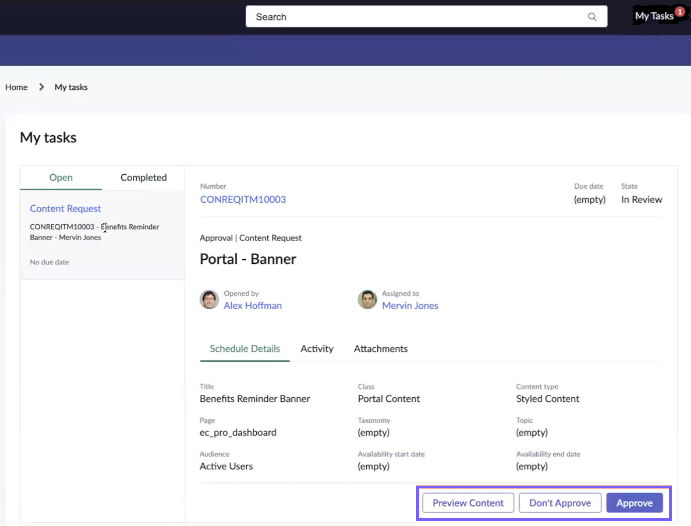691x526 pixels.
Task: Open Alex Hoffman's profile link
Action: pyautogui.click(x=253, y=305)
